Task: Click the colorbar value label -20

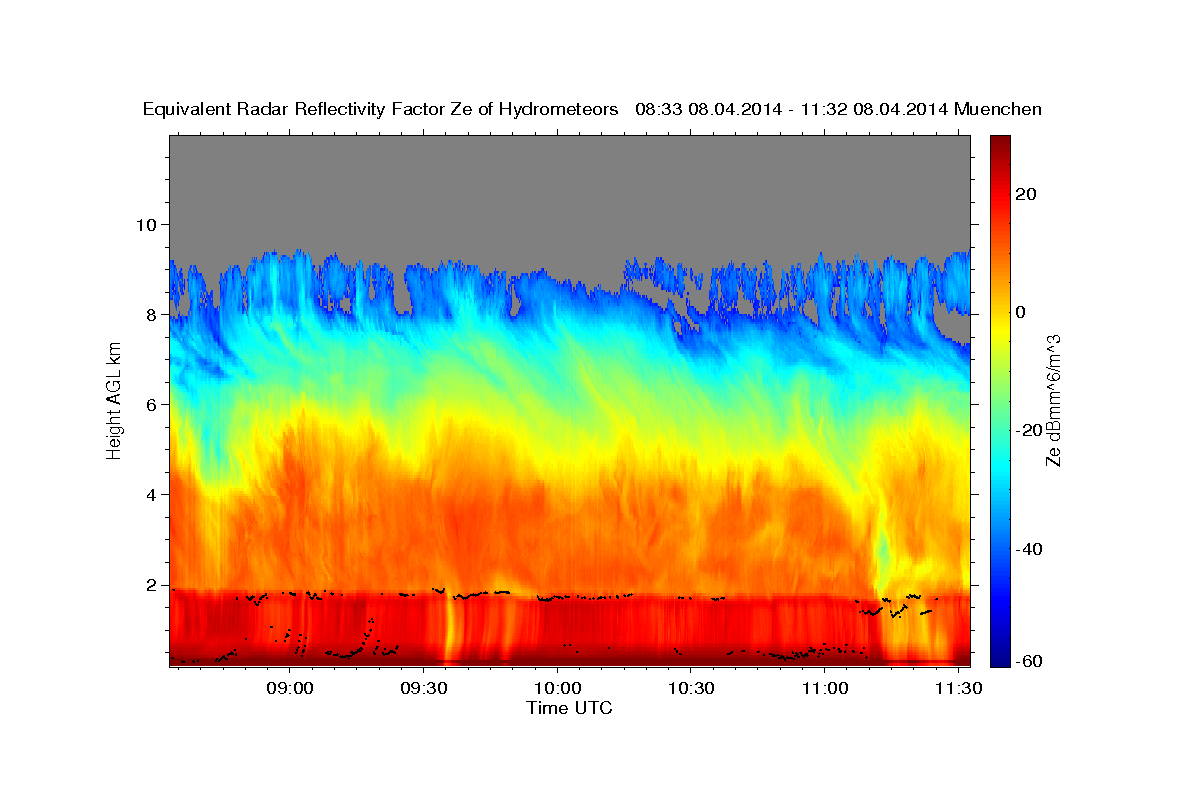Action: pos(1028,431)
